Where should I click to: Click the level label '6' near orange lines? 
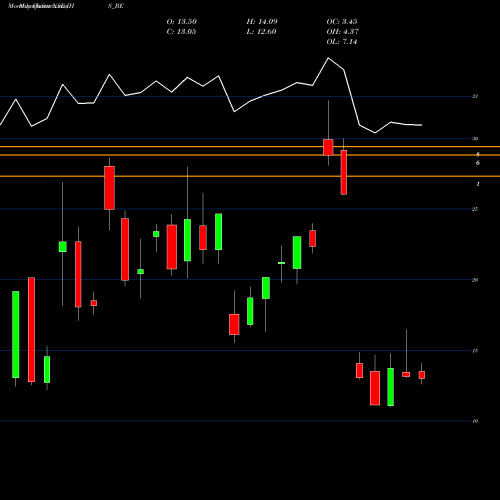click(x=478, y=163)
